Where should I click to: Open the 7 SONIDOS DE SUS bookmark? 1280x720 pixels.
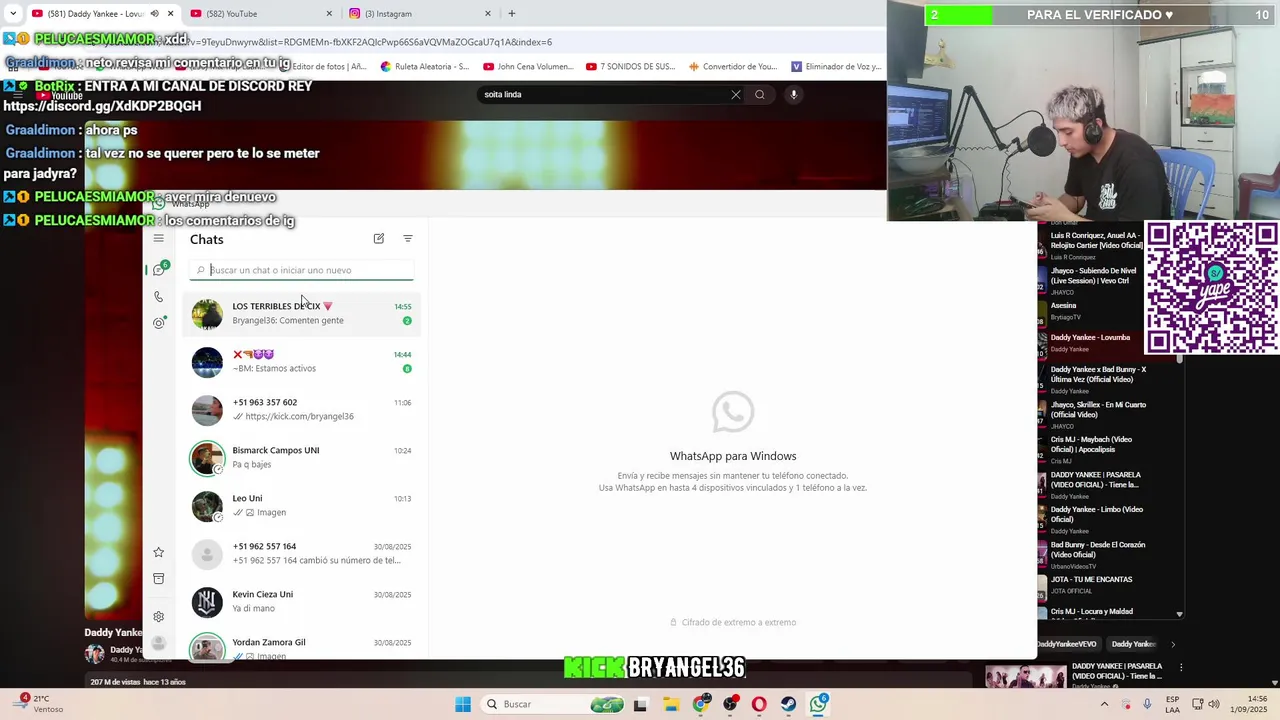[x=631, y=67]
